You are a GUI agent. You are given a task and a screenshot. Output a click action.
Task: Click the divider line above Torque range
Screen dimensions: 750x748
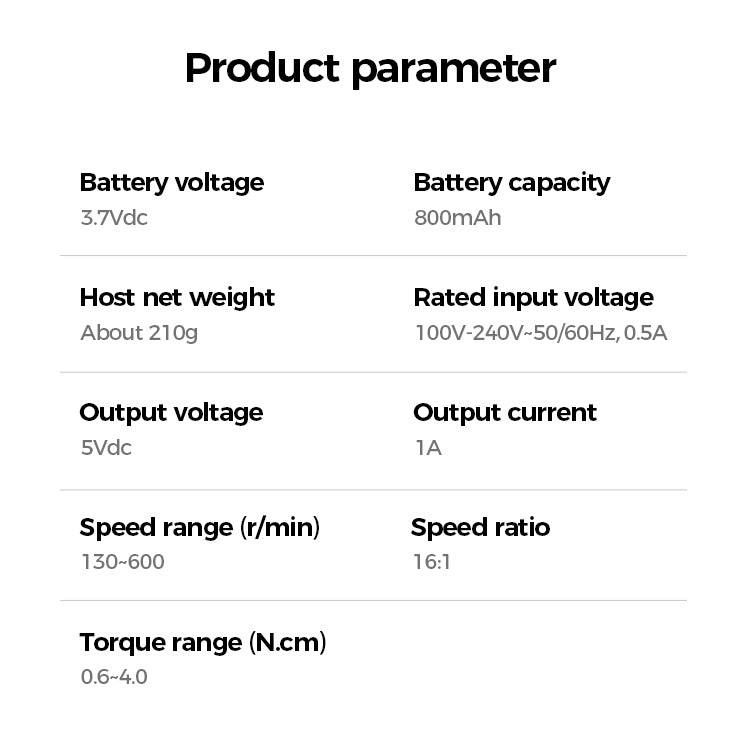click(373, 600)
